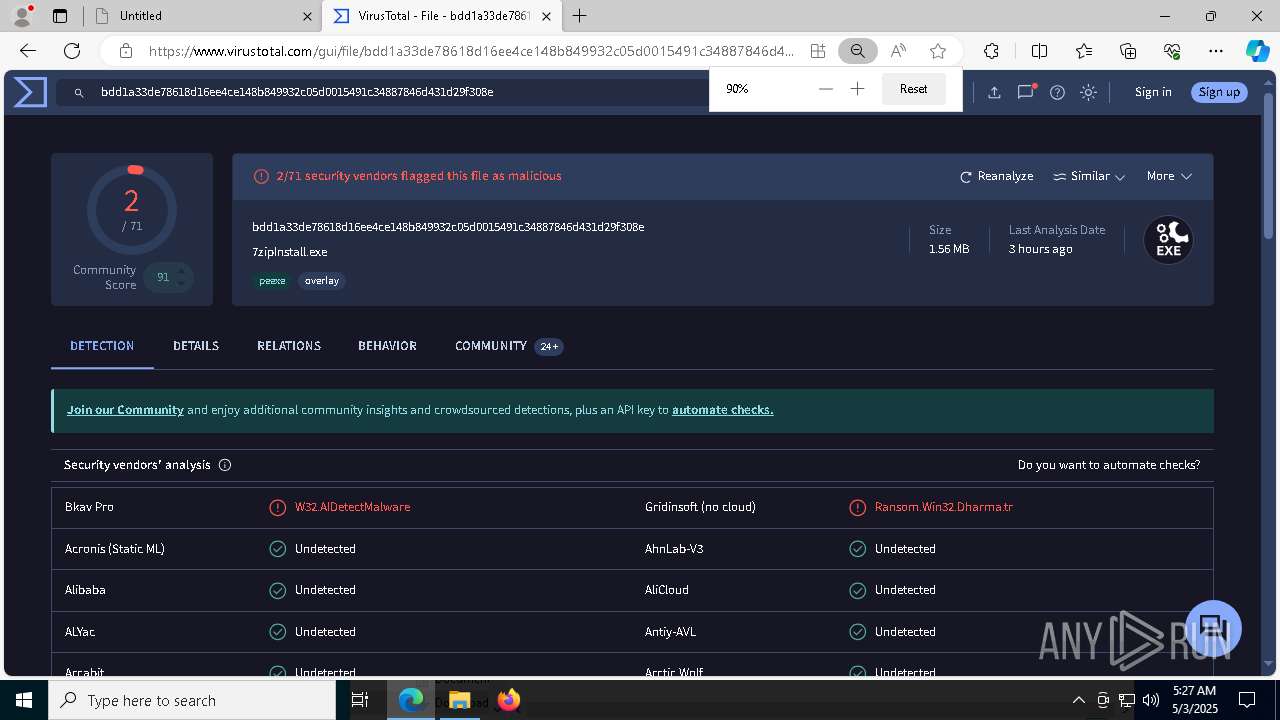Open the help question mark icon

[x=1057, y=92]
